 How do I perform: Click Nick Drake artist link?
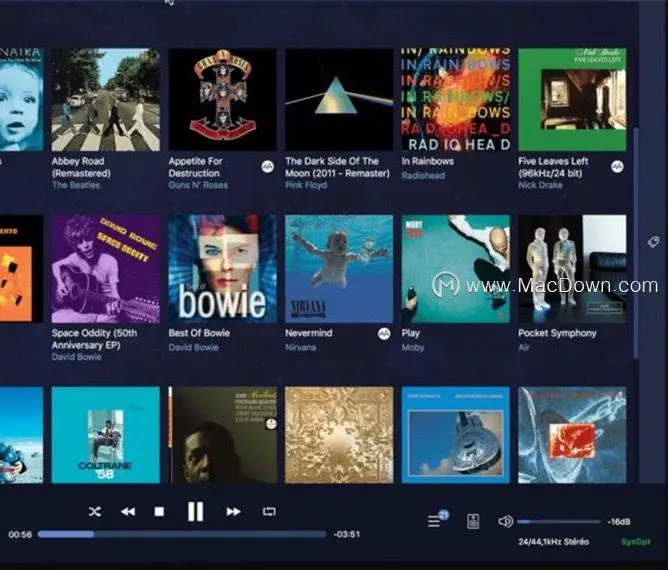540,185
